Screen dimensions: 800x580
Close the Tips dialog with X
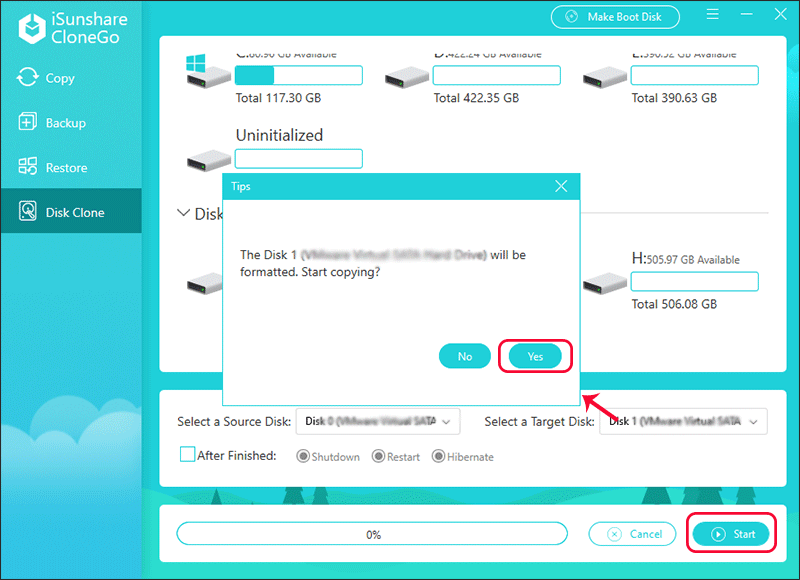point(561,186)
